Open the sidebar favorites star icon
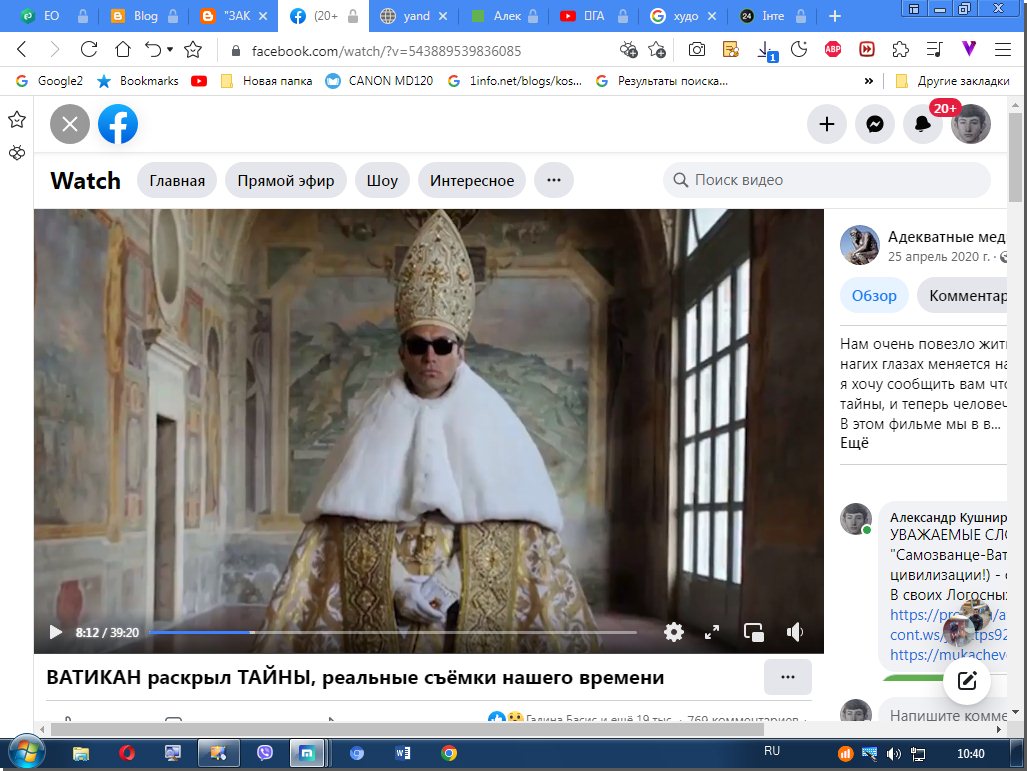The image size is (1027, 771). tap(17, 119)
